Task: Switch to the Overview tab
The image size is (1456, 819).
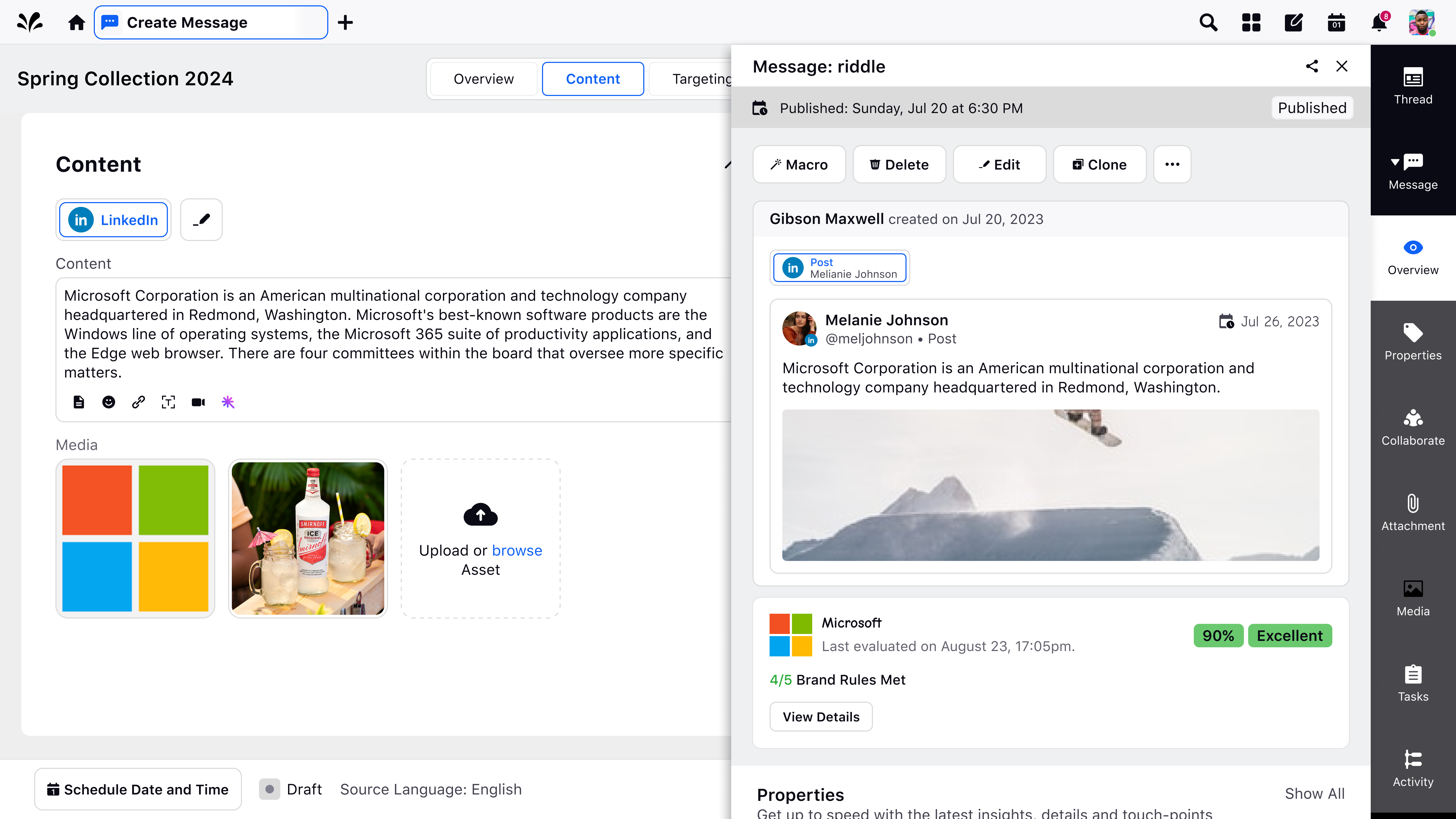Action: click(483, 79)
